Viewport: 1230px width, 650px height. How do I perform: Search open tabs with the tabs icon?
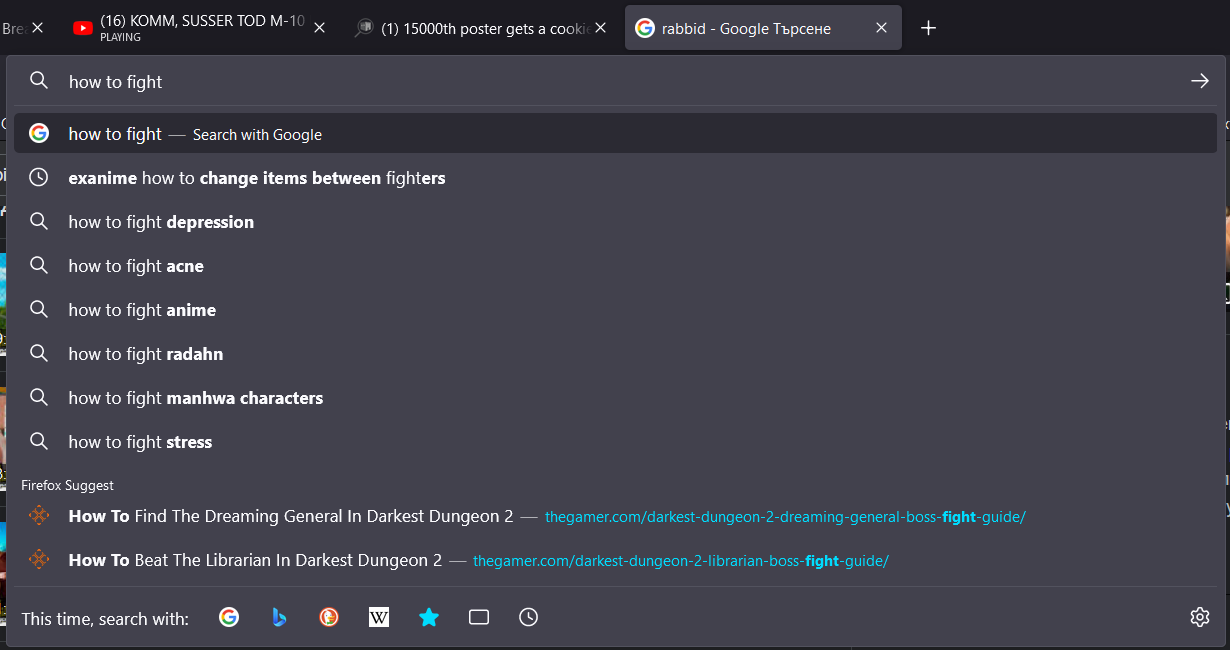479,617
